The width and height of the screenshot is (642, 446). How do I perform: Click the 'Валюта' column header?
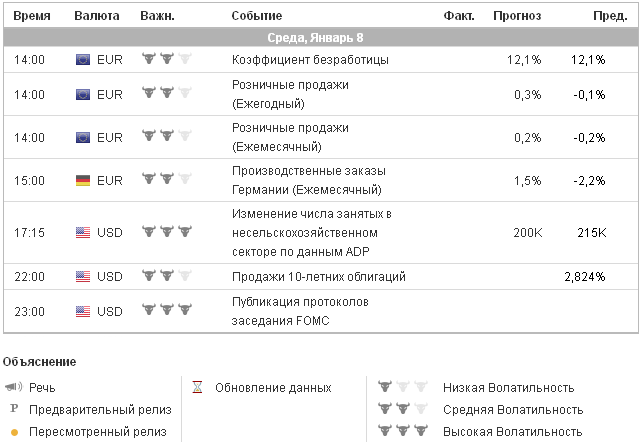(x=97, y=16)
